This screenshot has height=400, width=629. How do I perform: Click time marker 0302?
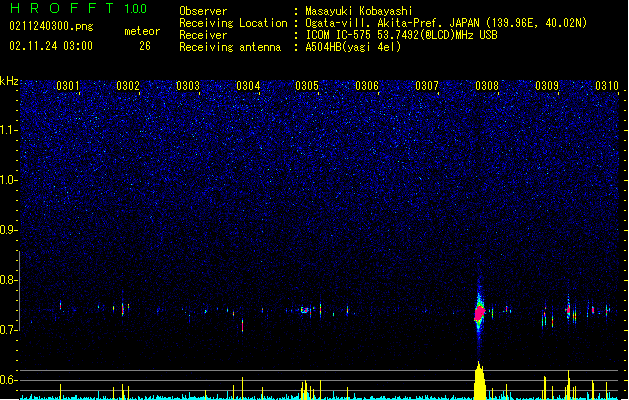[x=128, y=86]
